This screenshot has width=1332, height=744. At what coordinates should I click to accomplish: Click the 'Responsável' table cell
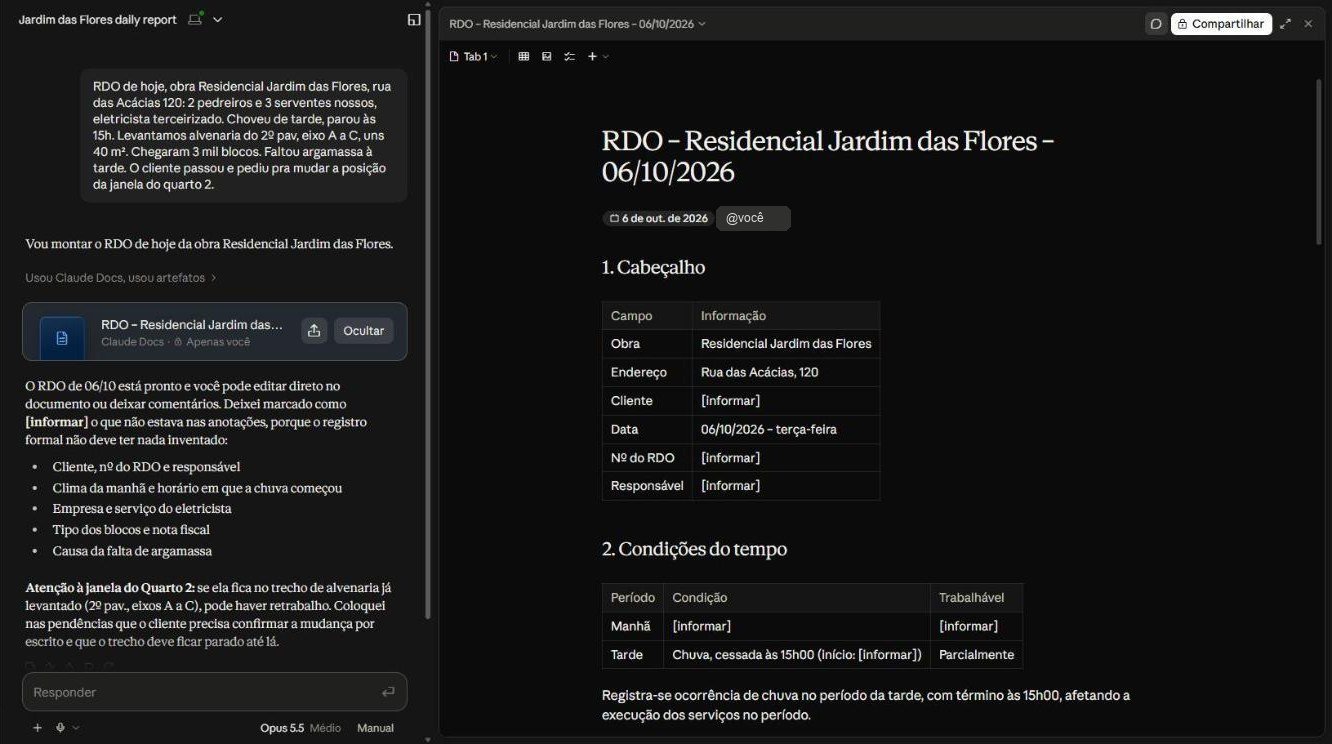pyautogui.click(x=647, y=486)
